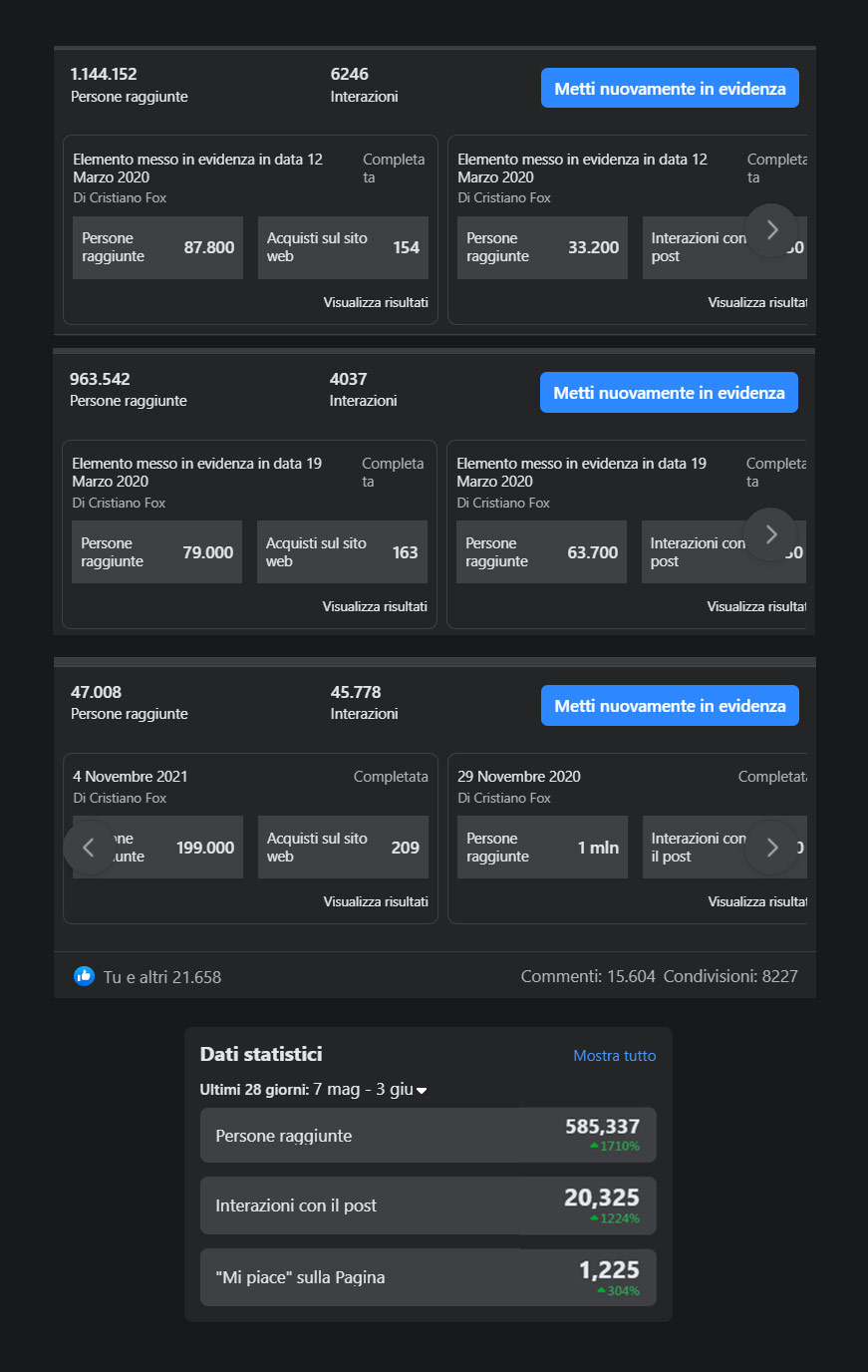This screenshot has height=1372, width=868.
Task: Open the Commenti: 15.604 count
Action: (x=588, y=976)
